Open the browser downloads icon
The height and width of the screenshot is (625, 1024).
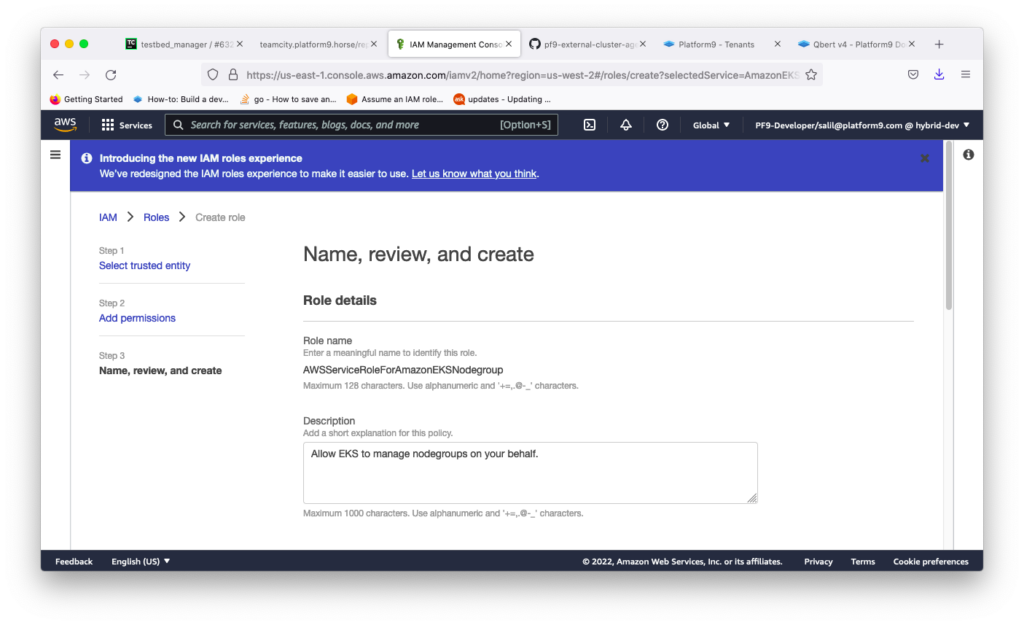coord(939,74)
